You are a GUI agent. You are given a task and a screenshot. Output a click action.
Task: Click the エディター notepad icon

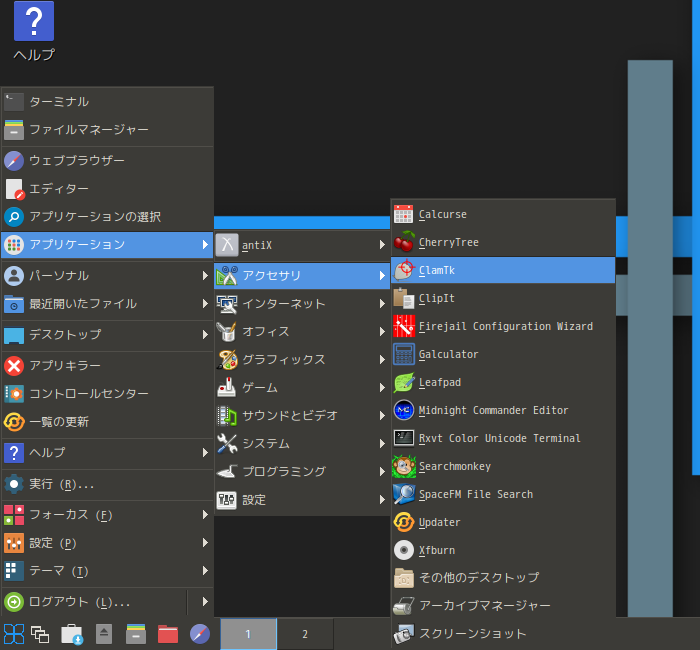[15, 189]
